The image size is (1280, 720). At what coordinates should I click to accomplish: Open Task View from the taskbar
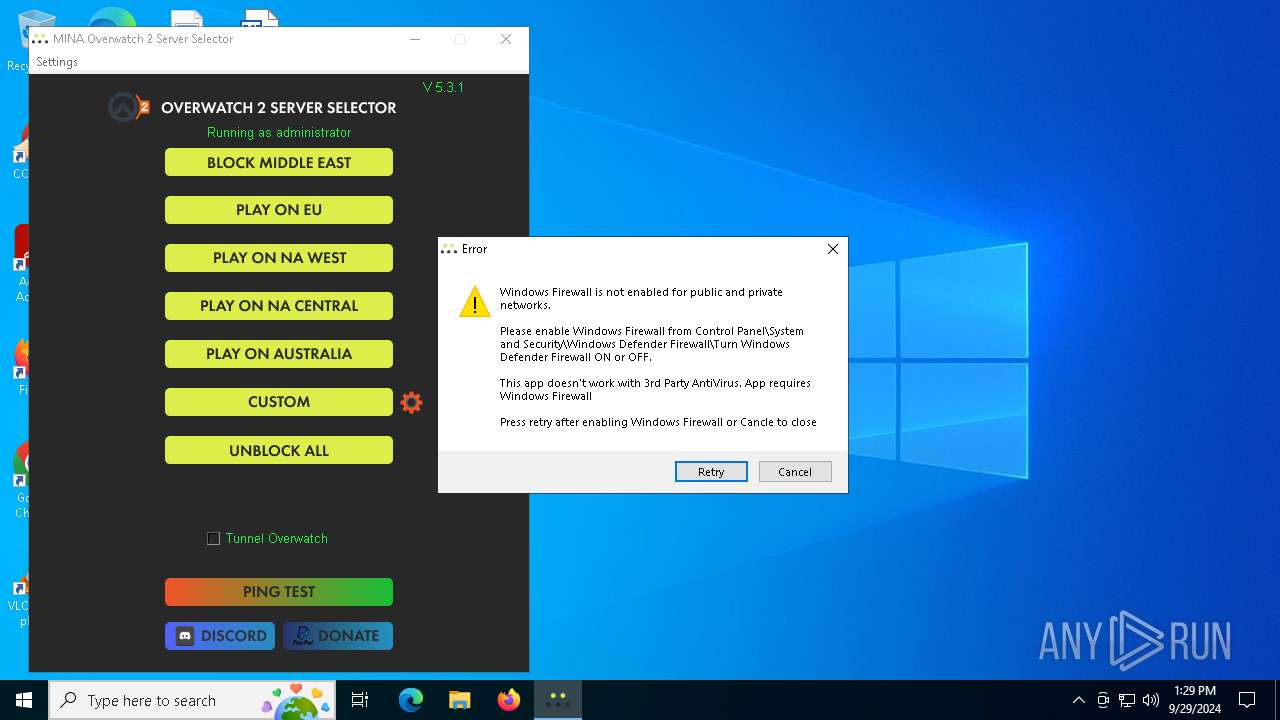360,700
